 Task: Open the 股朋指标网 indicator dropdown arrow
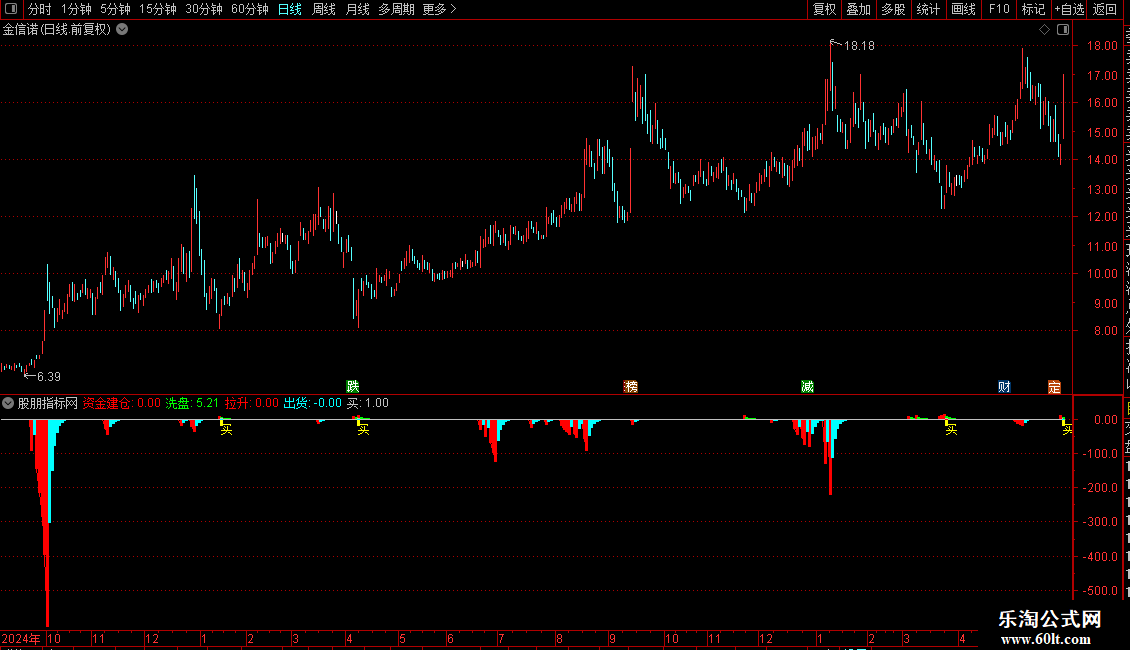8,404
